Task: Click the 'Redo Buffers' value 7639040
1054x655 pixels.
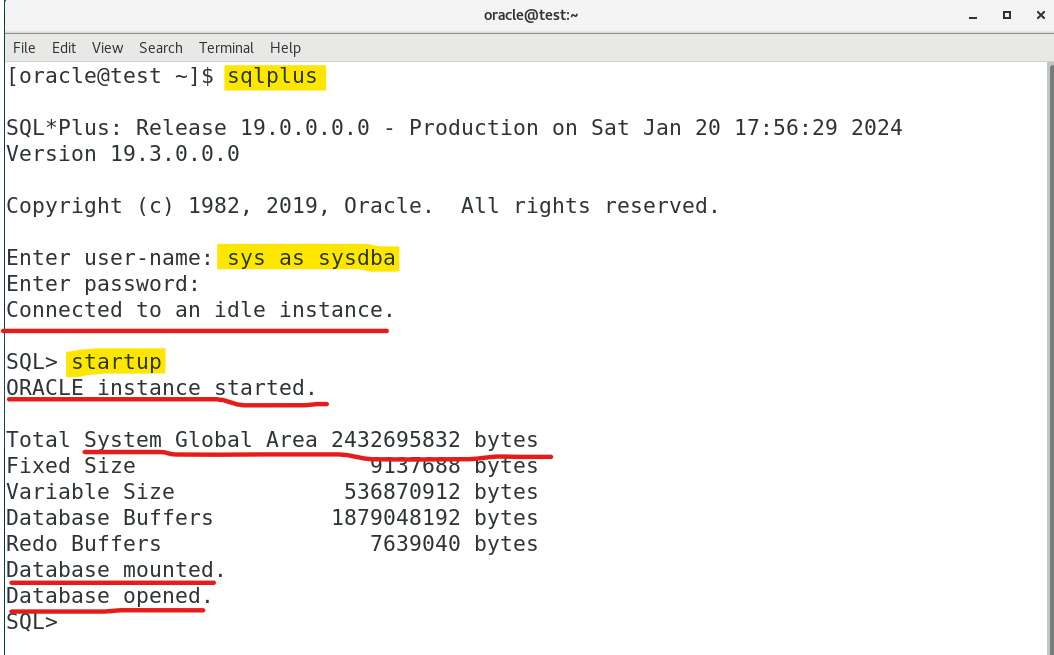Action: pyautogui.click(x=415, y=543)
